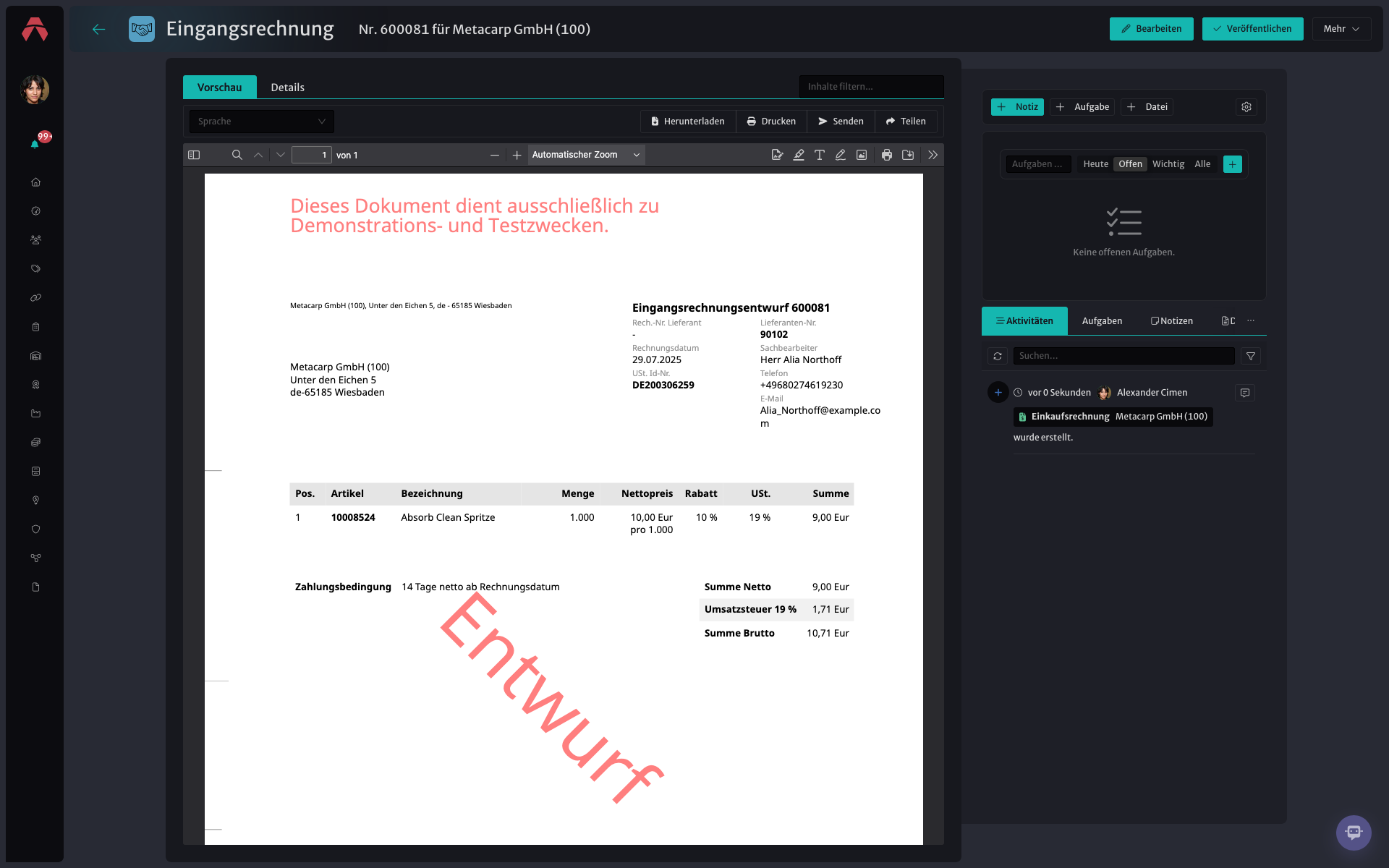Open panel settings gear icon
1389x868 pixels.
1246,107
